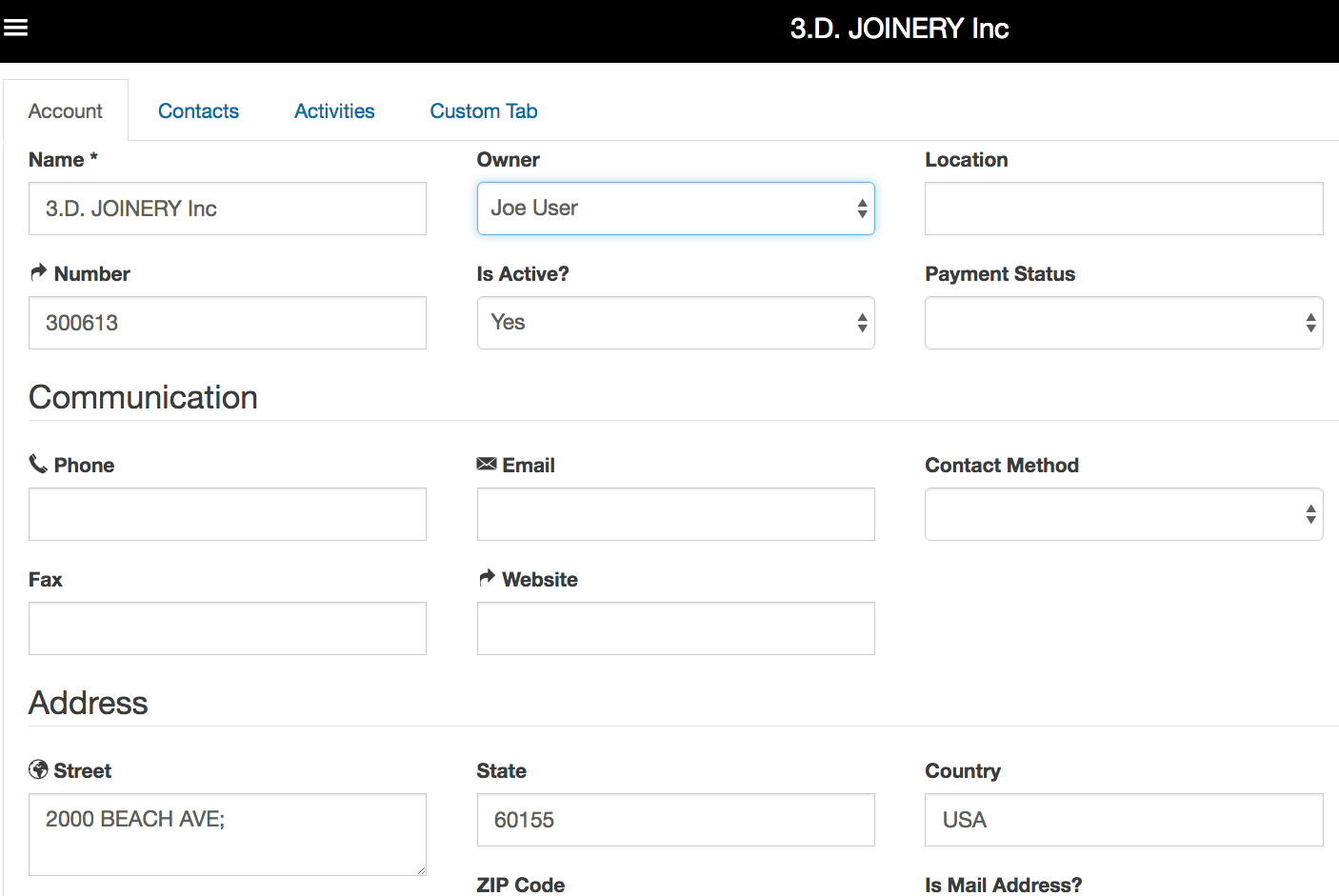The width and height of the screenshot is (1339, 896).
Task: Click the envelope icon beside Email label
Action: (x=487, y=464)
